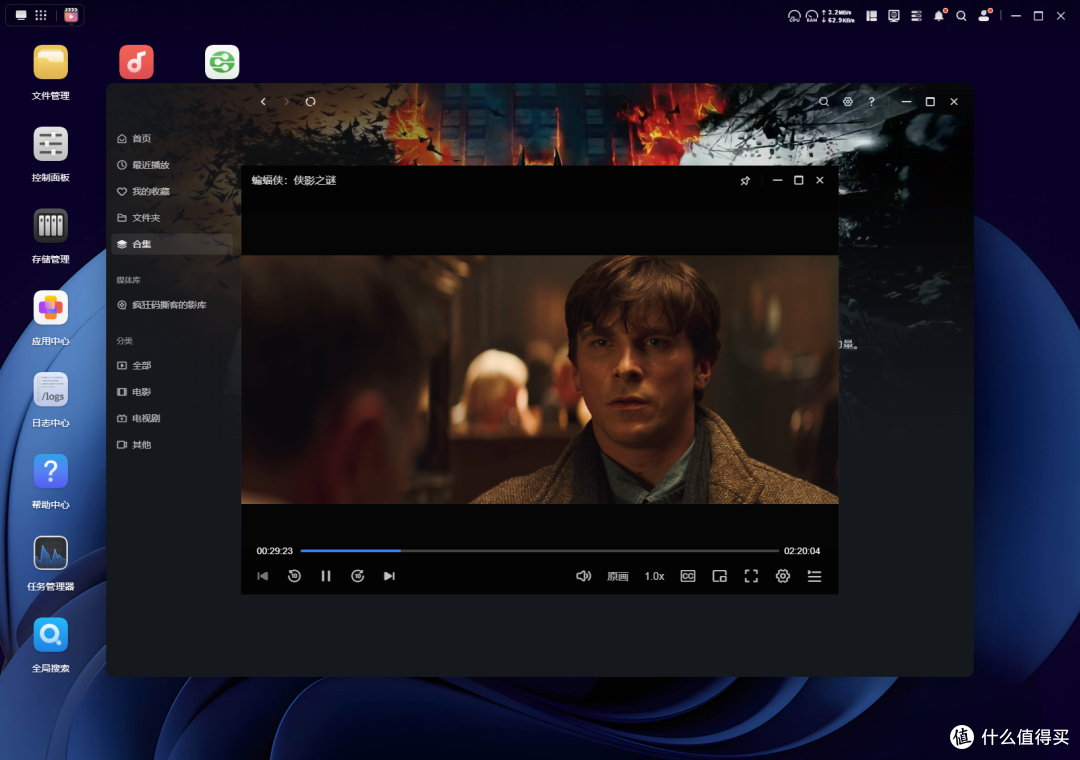
Task: Pin the video player window on top
Action: 745,181
